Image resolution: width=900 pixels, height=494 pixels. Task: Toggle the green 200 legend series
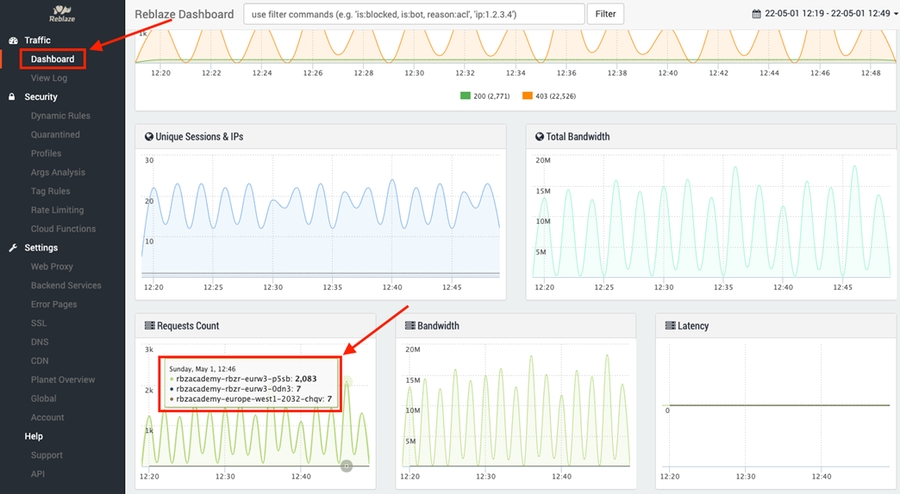466,95
